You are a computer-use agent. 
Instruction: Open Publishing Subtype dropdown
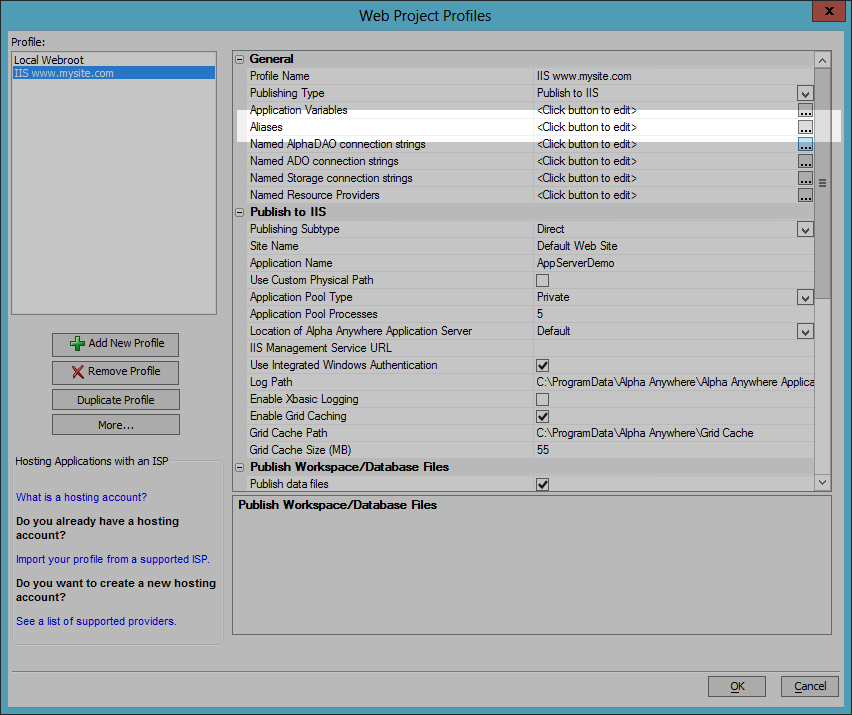[x=805, y=229]
